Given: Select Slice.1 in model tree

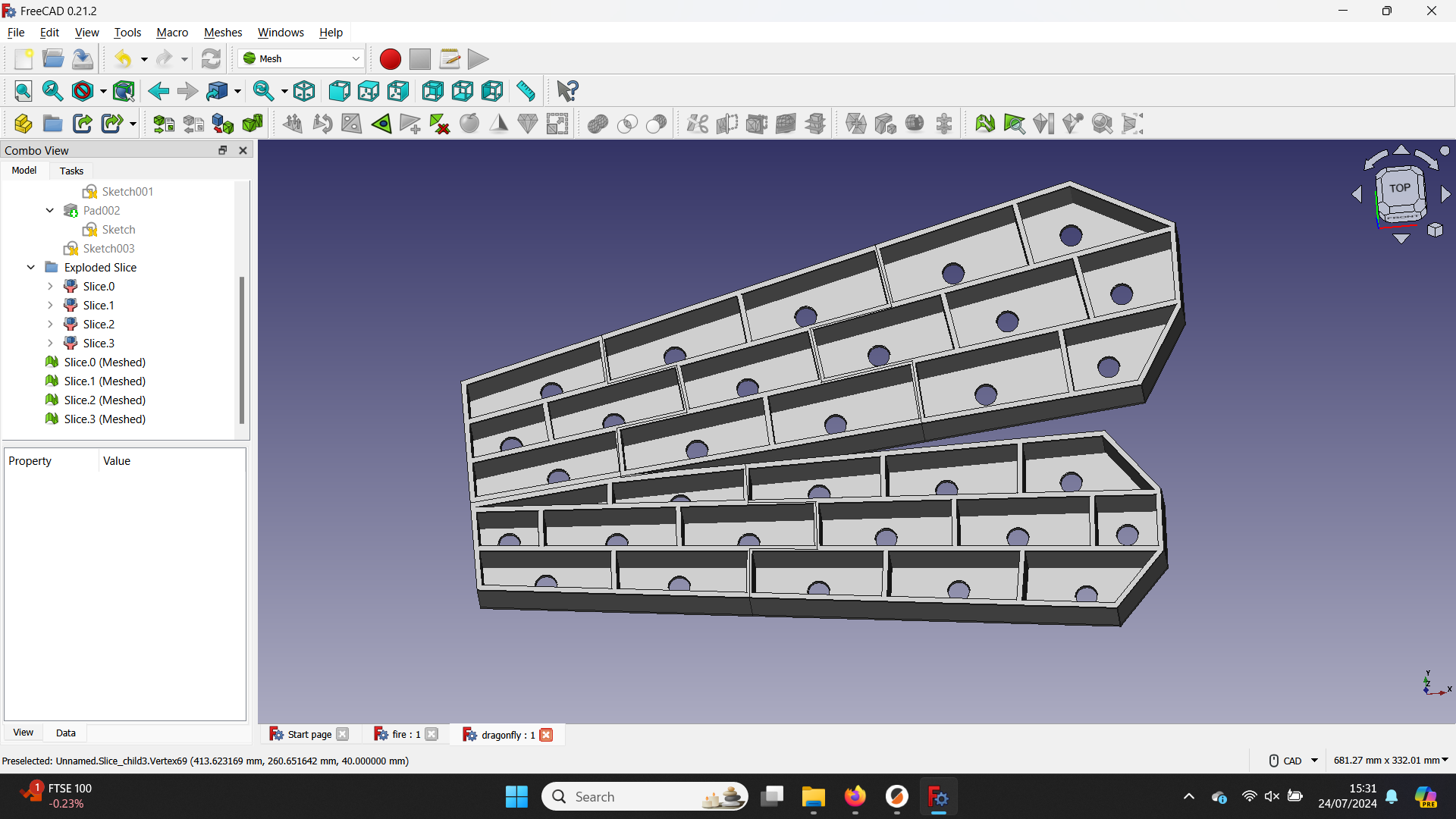Looking at the screenshot, I should coord(98,304).
